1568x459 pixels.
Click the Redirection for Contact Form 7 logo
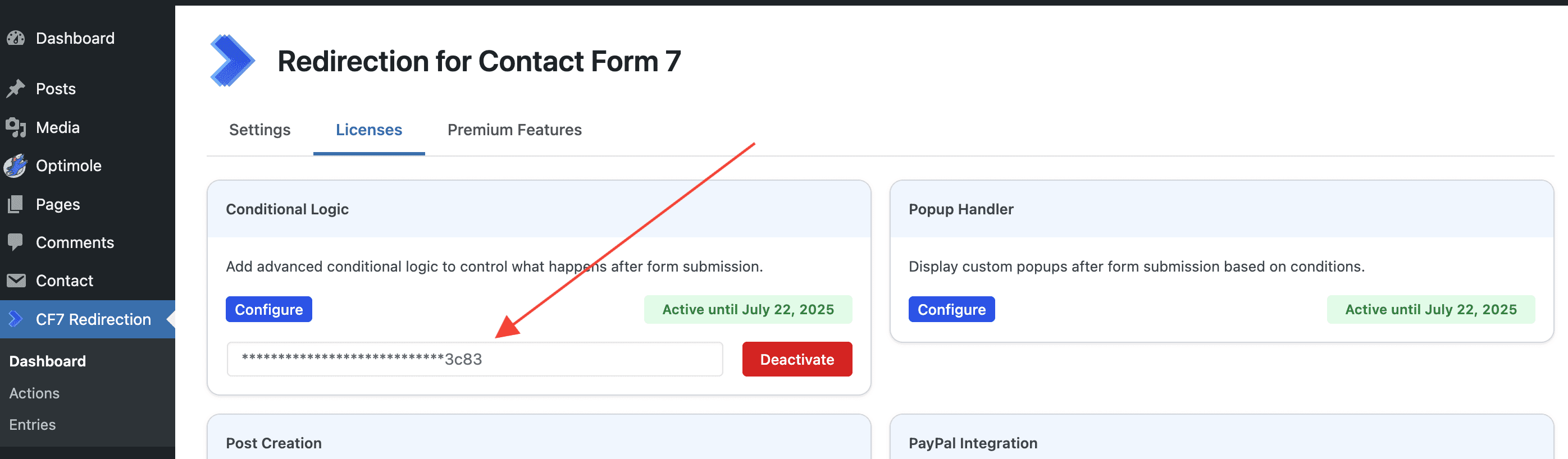232,61
